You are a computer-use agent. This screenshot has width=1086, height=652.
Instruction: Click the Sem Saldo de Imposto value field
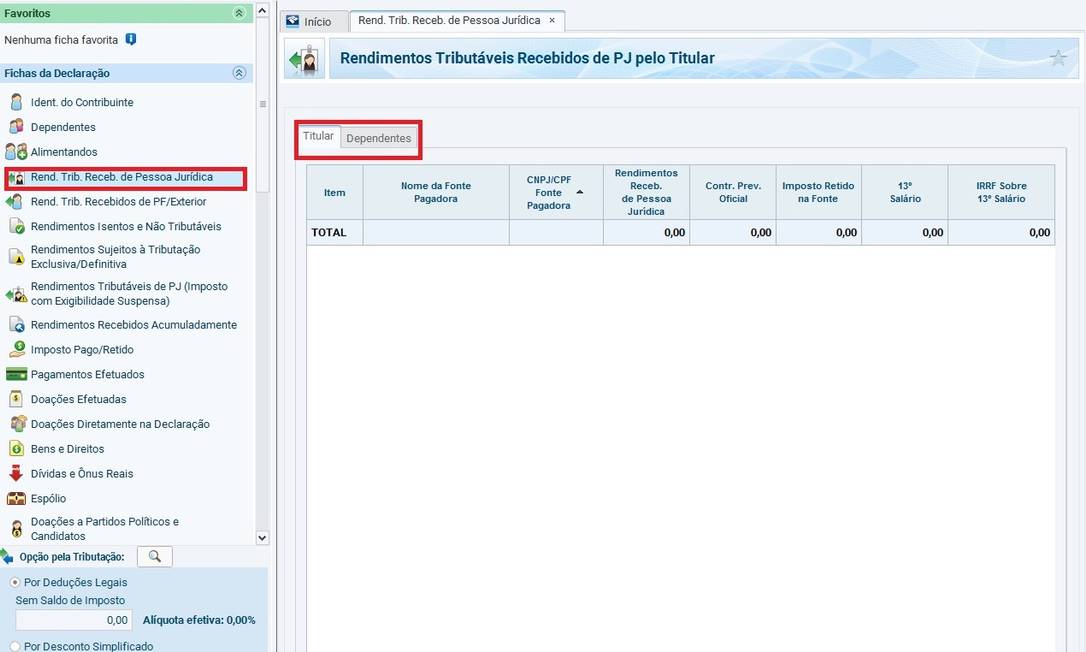pos(73,620)
